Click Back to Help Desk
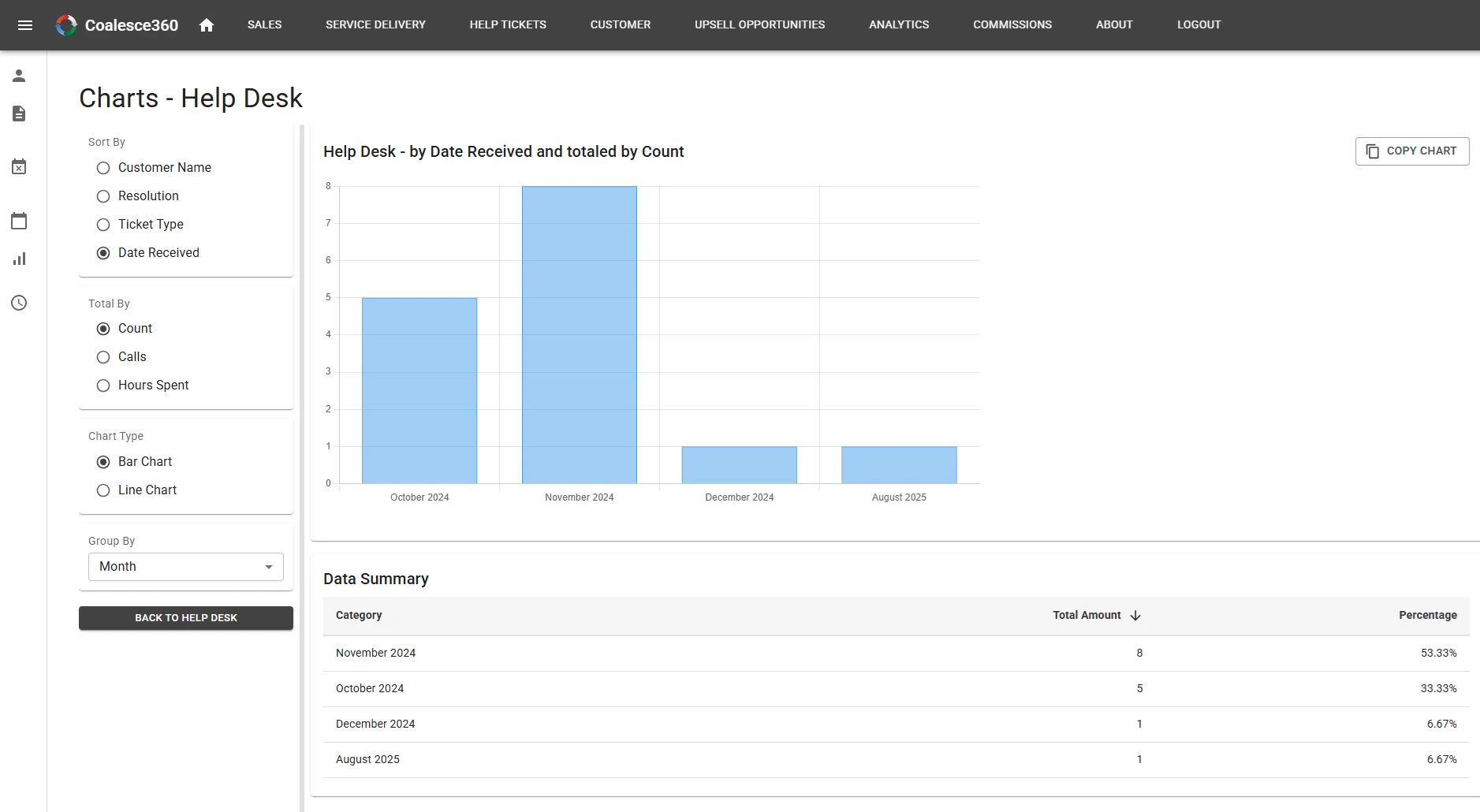 pyautogui.click(x=185, y=617)
